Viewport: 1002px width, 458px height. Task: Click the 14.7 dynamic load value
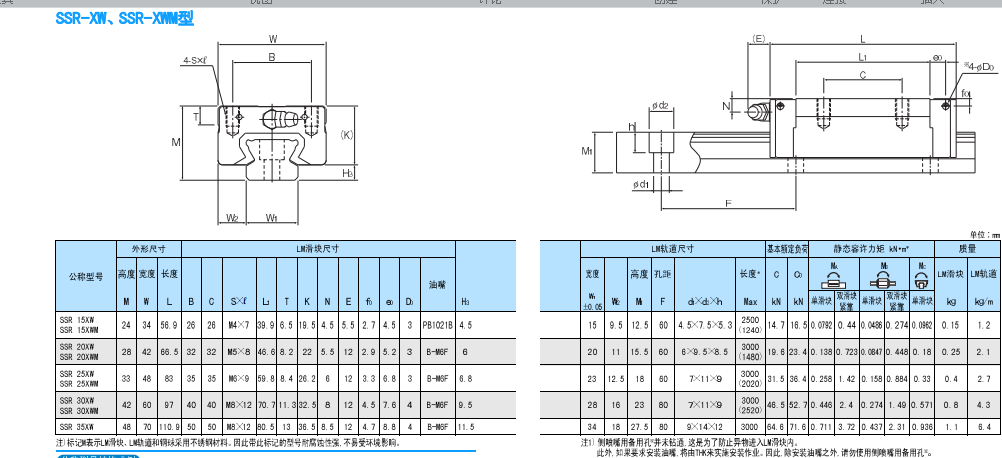coord(776,325)
